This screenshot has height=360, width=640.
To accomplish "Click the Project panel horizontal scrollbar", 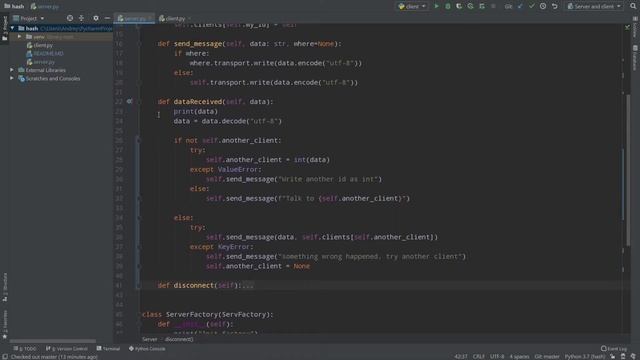I will click(53, 341).
